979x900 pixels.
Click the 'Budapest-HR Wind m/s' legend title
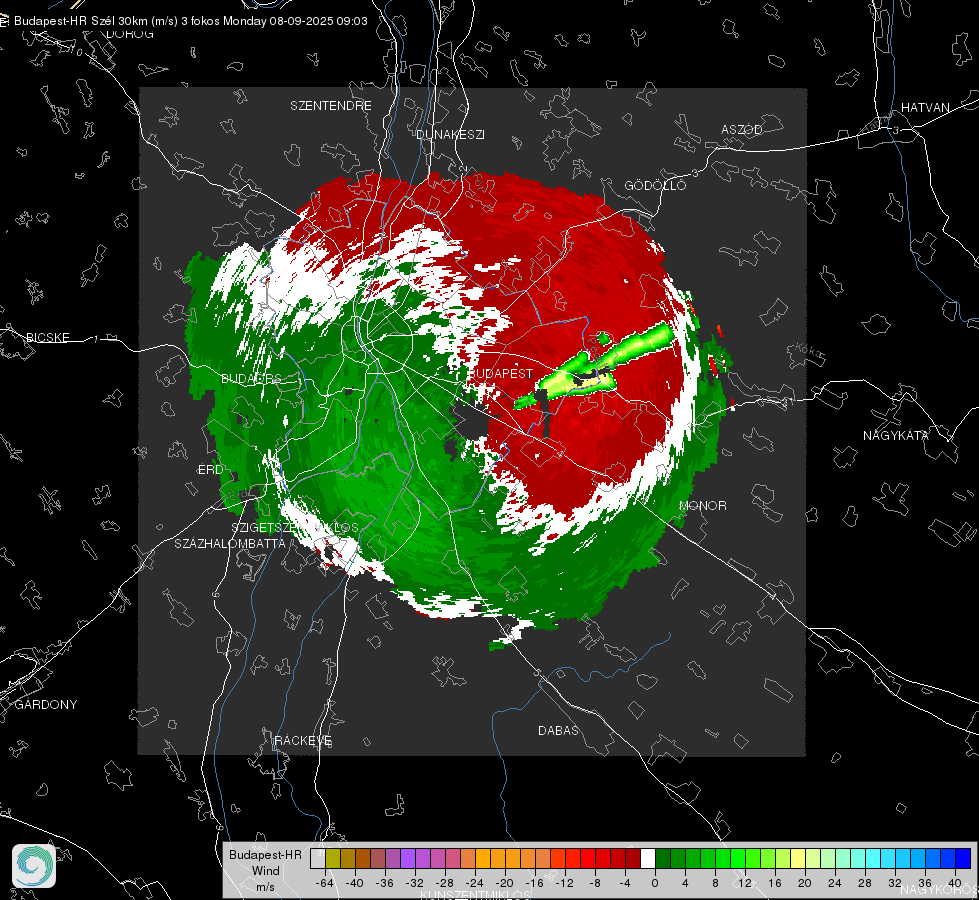tap(265, 870)
